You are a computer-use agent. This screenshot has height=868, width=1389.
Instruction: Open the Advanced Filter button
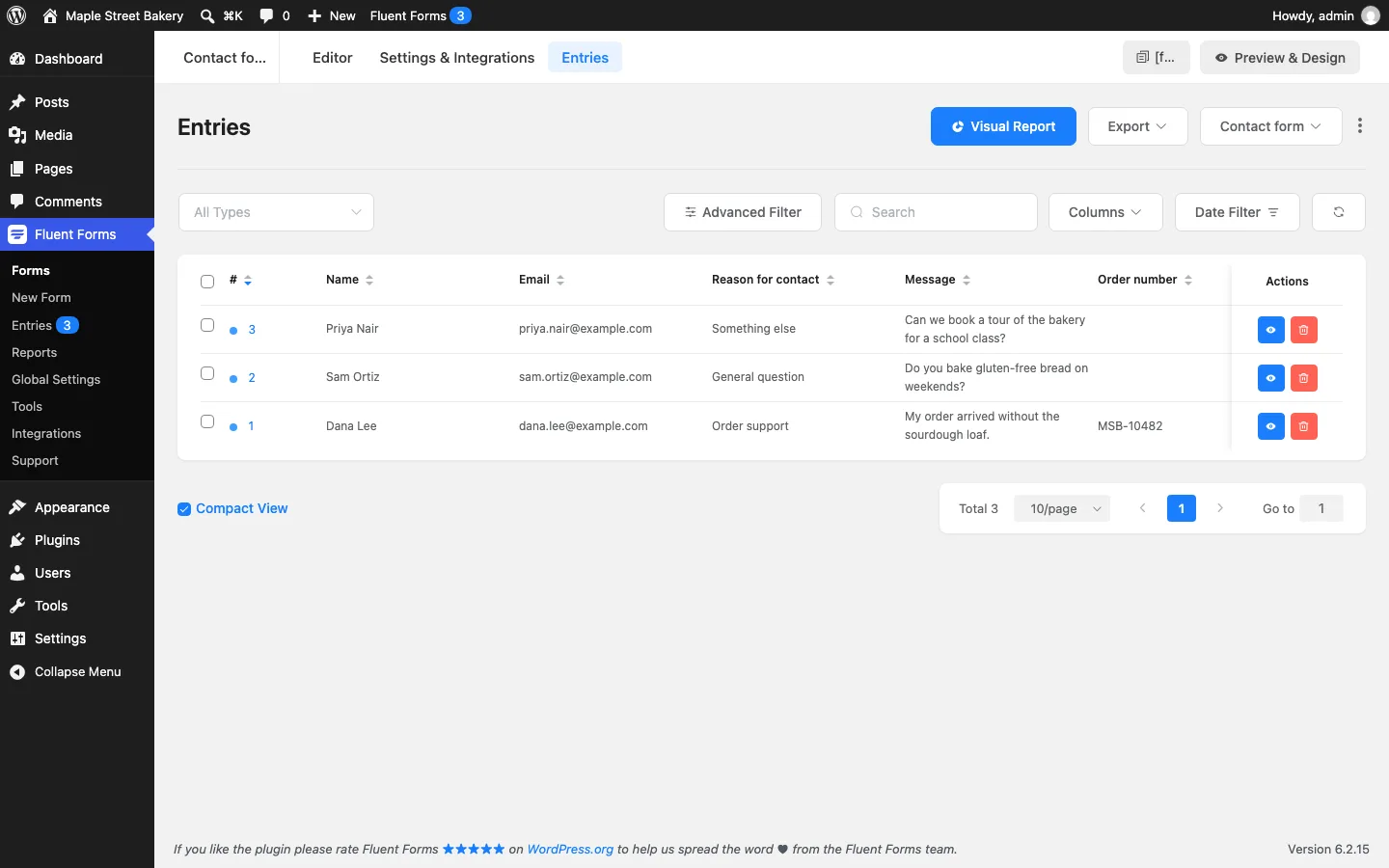(743, 212)
